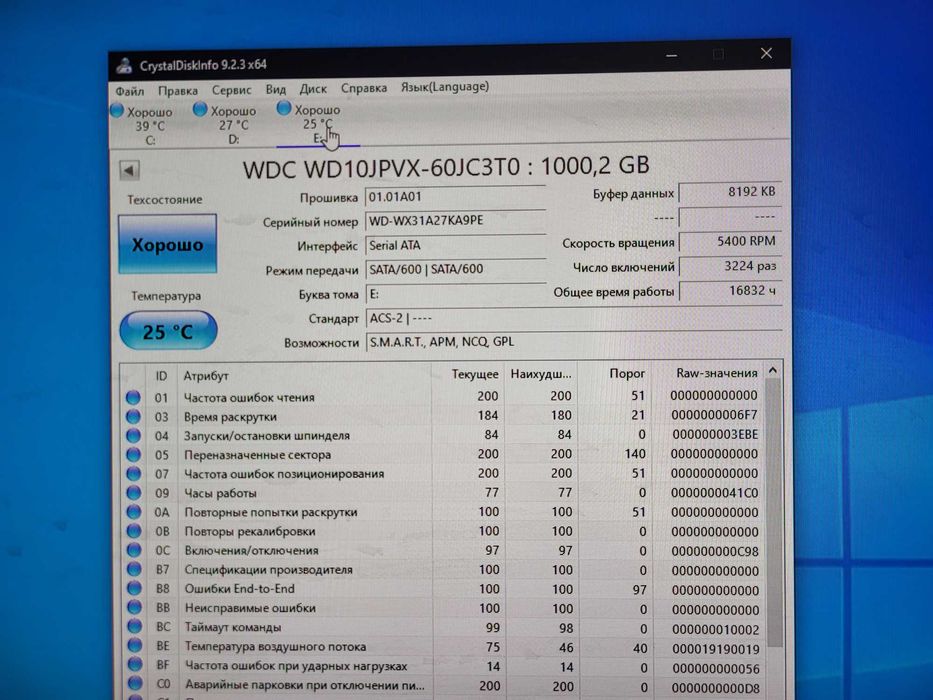Click status icon for Переназначенные сектора

(x=133, y=455)
